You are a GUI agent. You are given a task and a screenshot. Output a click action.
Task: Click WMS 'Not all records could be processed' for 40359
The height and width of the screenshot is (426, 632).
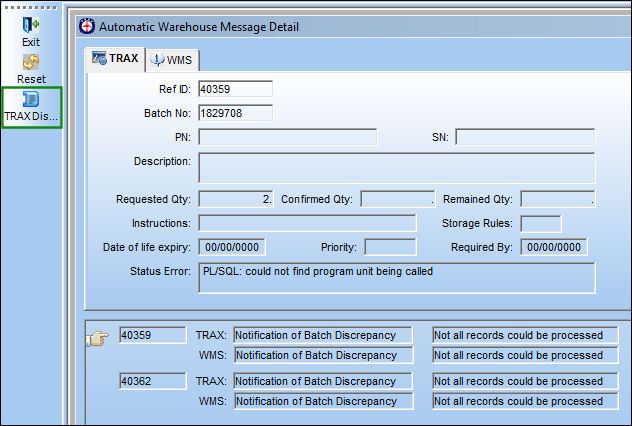pos(525,355)
